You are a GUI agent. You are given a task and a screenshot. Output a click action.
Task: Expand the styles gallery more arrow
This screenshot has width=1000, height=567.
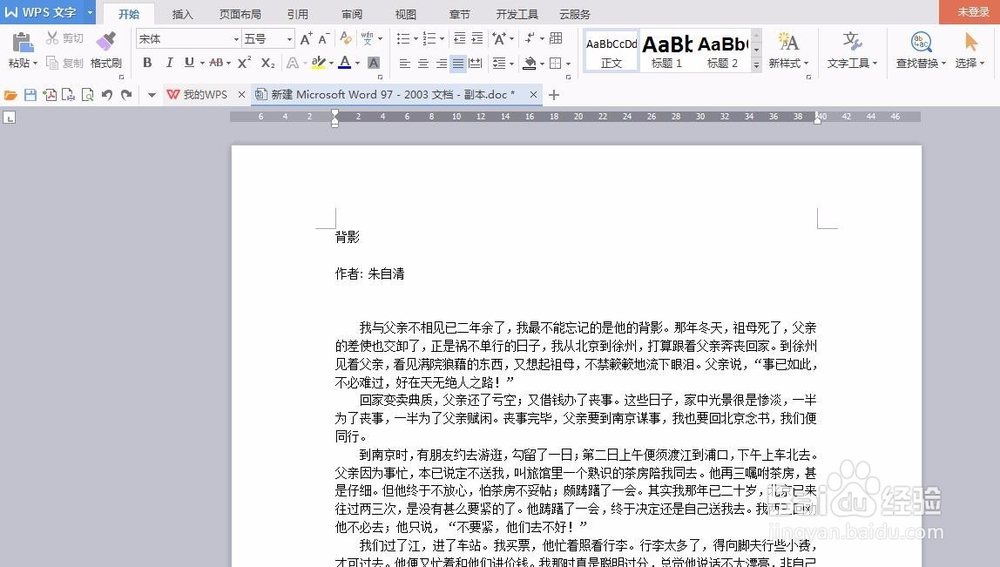756,65
